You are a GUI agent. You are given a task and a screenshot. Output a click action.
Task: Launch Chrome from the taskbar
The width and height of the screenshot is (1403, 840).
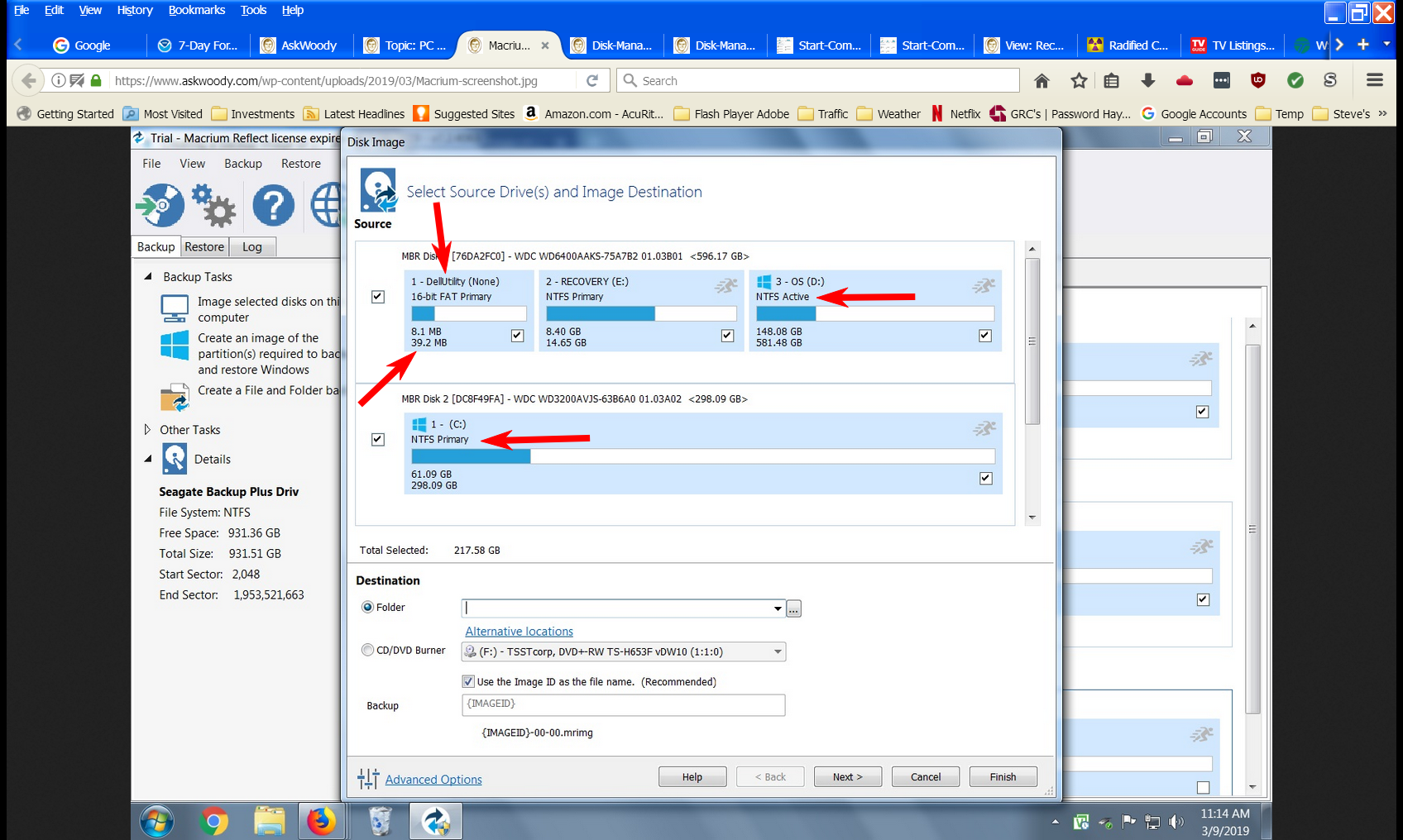pos(213,821)
